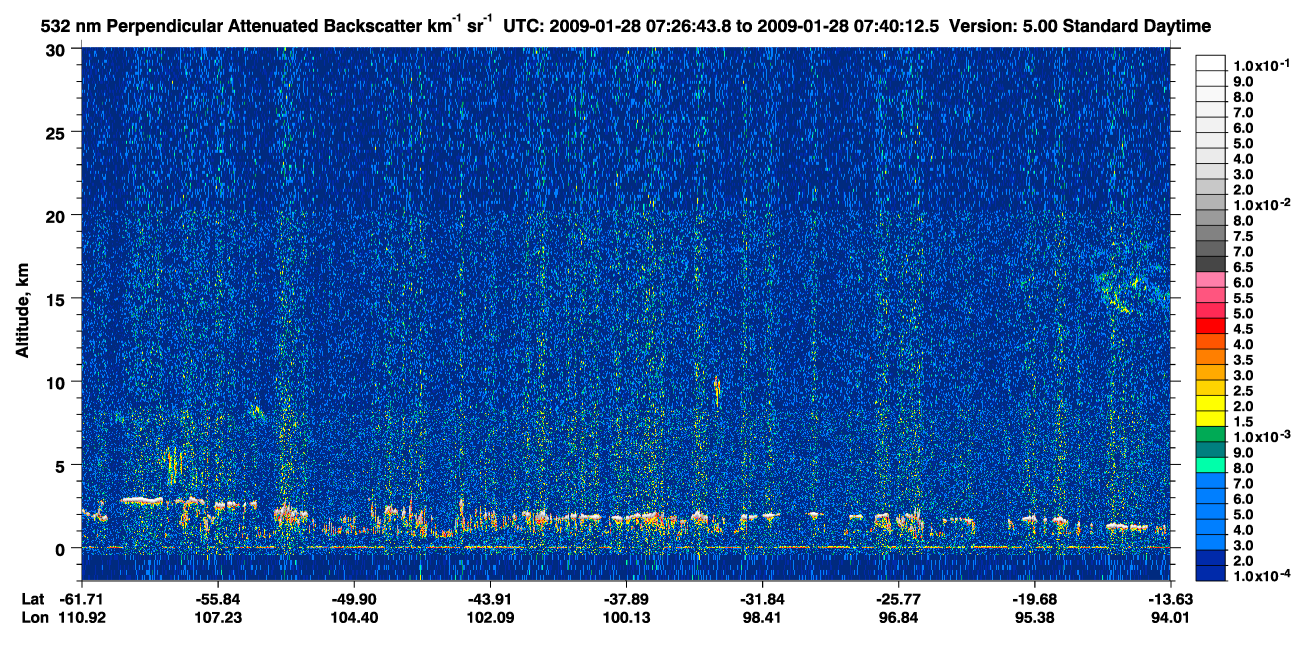Click the longitude value '100.13'
The image size is (1300, 667).
(626, 617)
